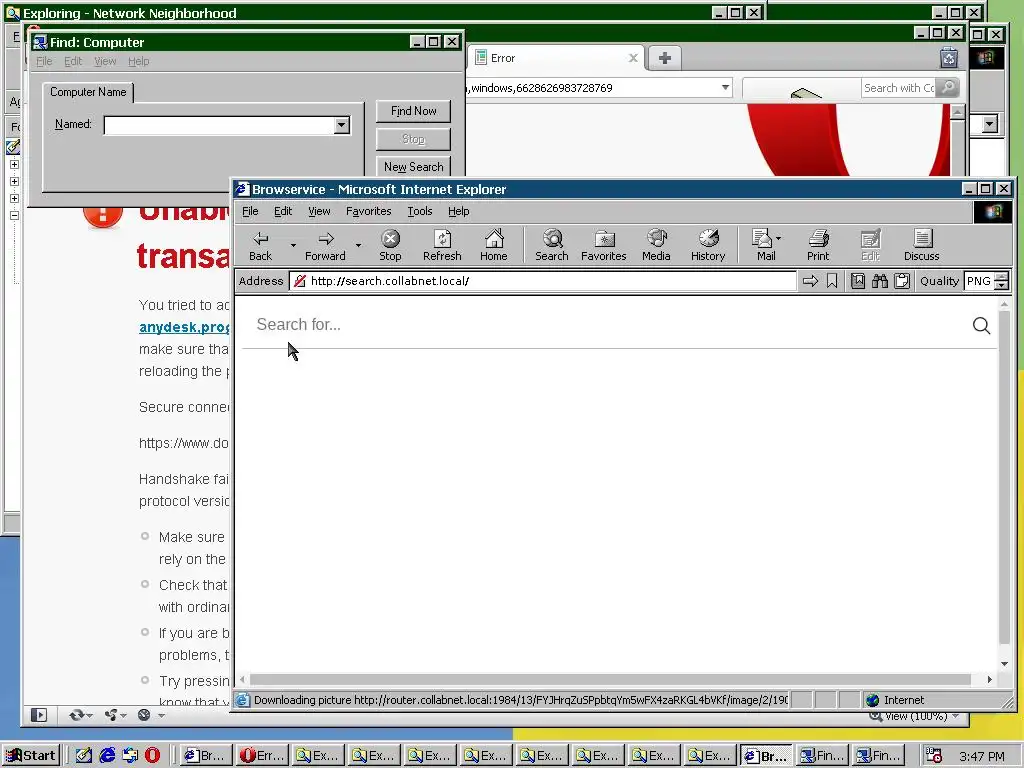Open the Mail button dropdown arrow
Image resolution: width=1024 pixels, height=768 pixels.
(778, 238)
